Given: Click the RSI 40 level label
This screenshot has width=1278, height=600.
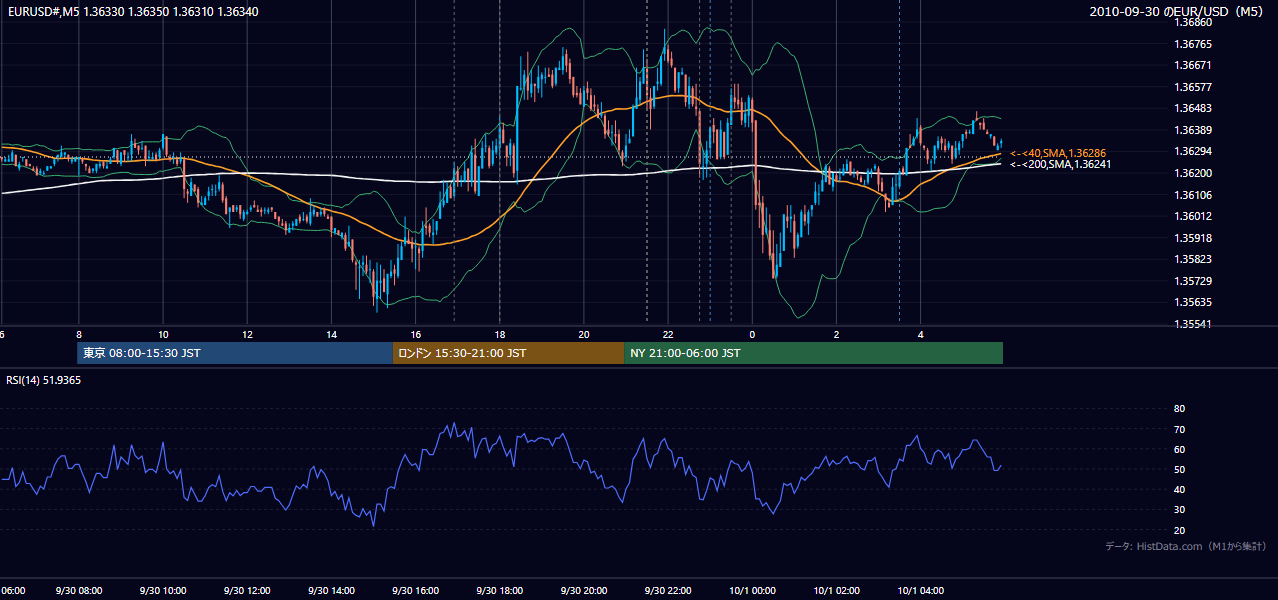Looking at the screenshot, I should (1179, 490).
